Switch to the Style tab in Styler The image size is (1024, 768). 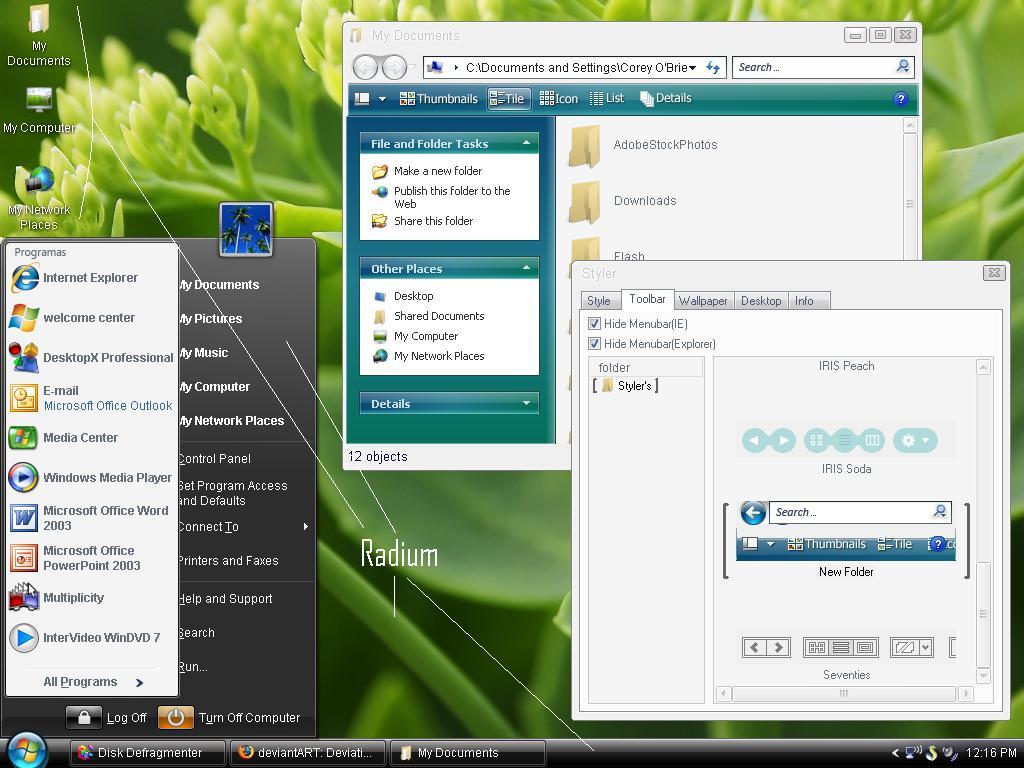coord(598,300)
